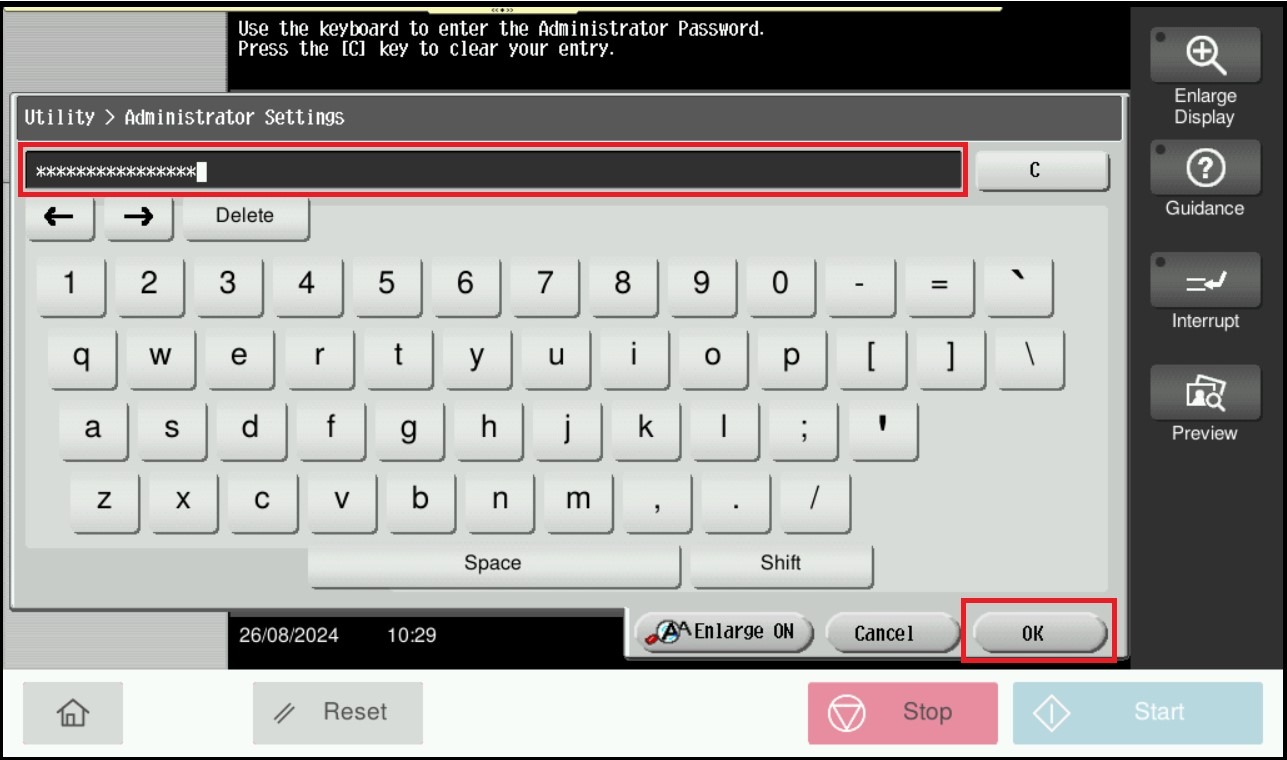Clear the entry with the C key
The width and height of the screenshot is (1287, 760).
click(1041, 171)
